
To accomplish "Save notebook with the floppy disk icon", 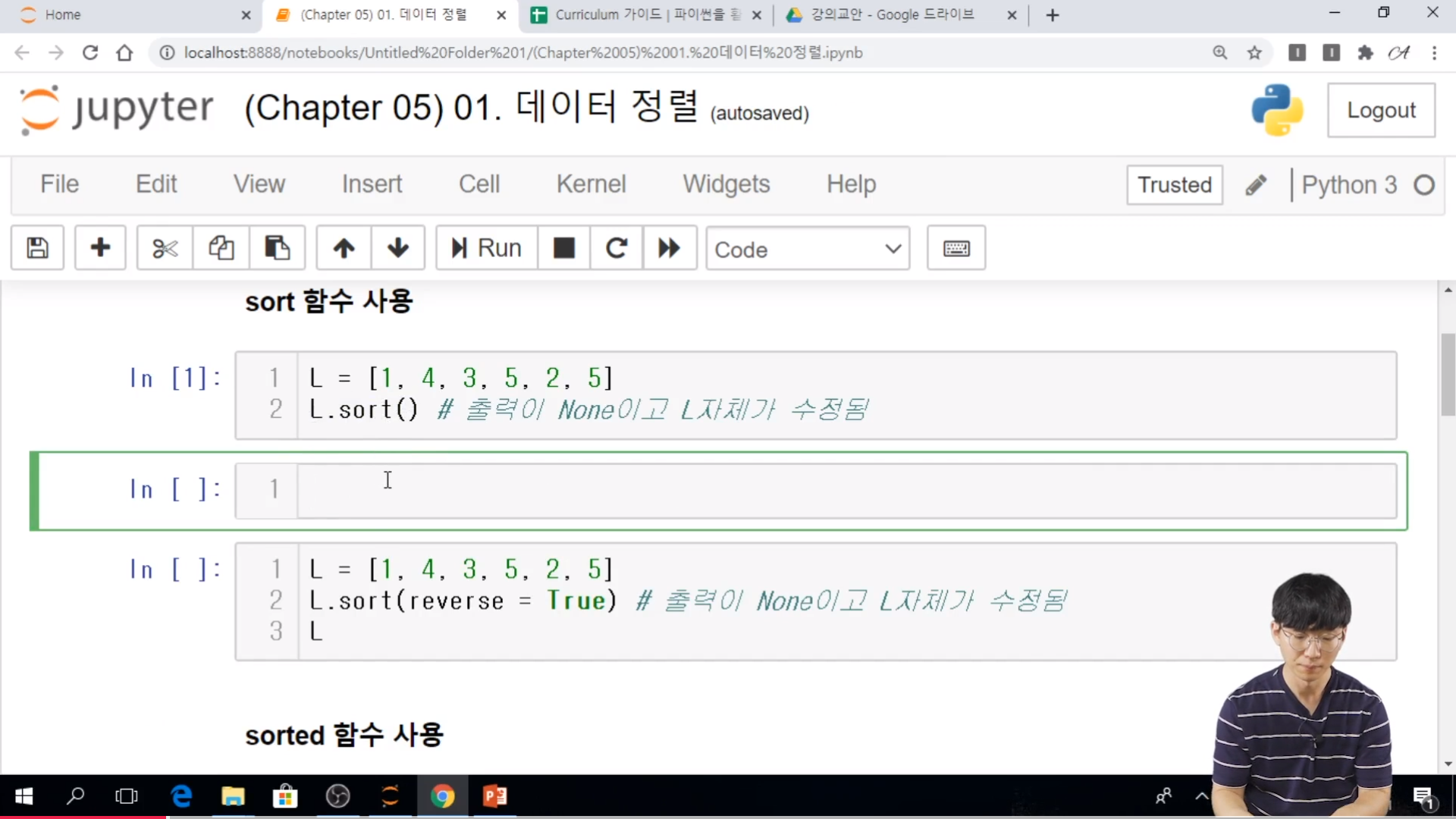I will [37, 248].
